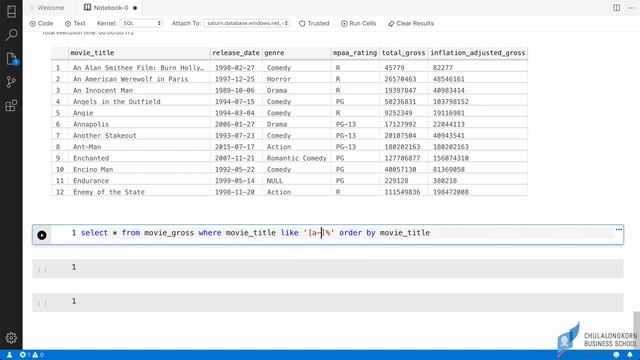Image resolution: width=640 pixels, height=360 pixels.
Task: Click the genre column header
Action: (x=296, y=53)
